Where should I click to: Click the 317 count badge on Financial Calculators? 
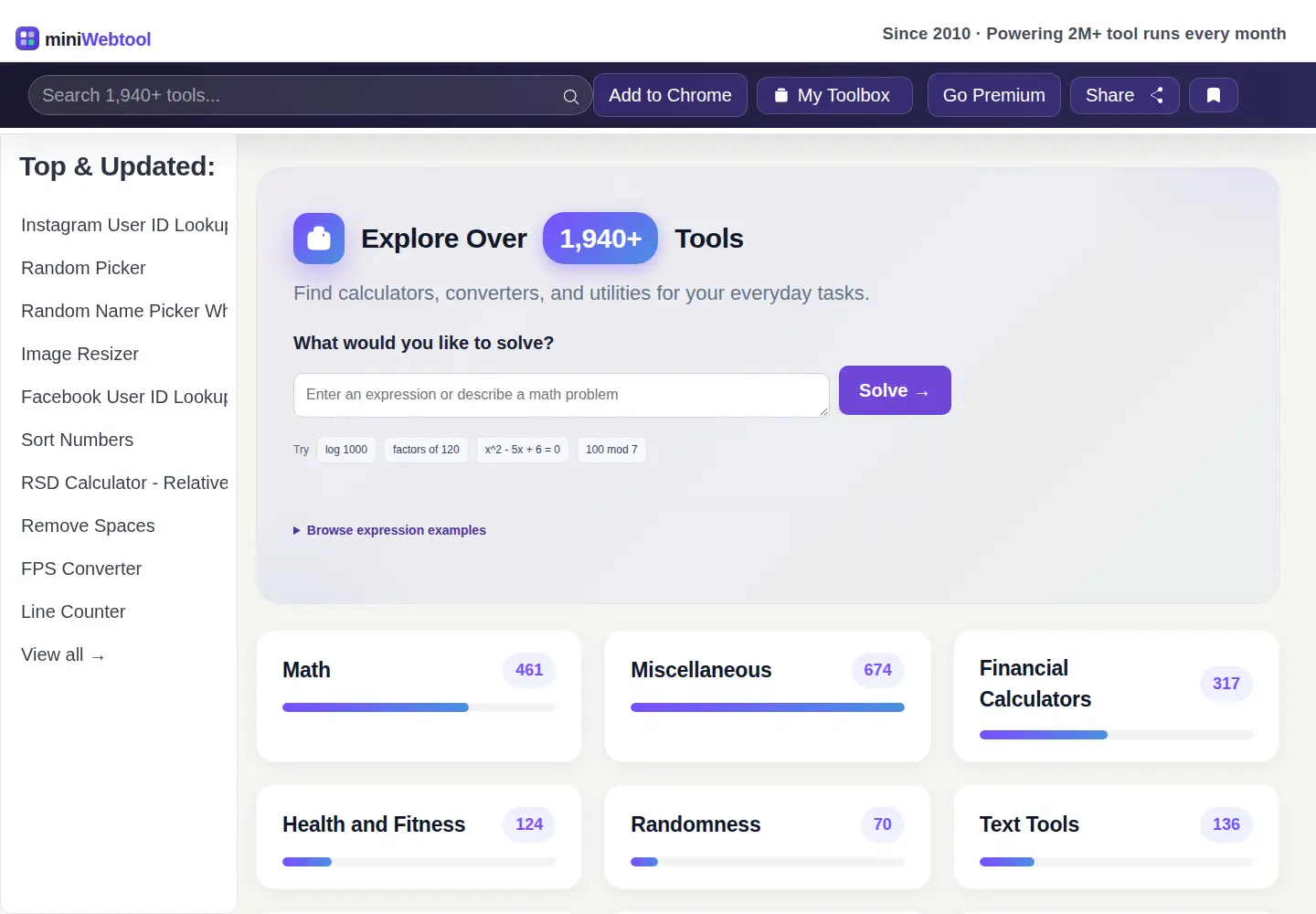[x=1226, y=684]
